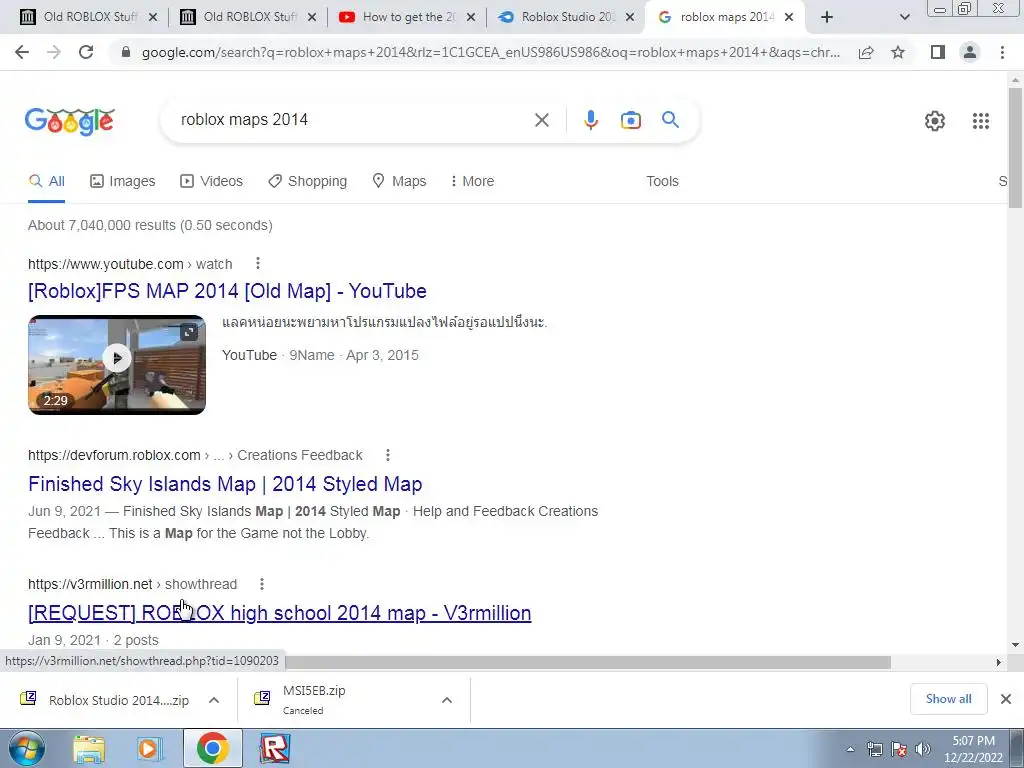Open options for devforum result

(388, 455)
